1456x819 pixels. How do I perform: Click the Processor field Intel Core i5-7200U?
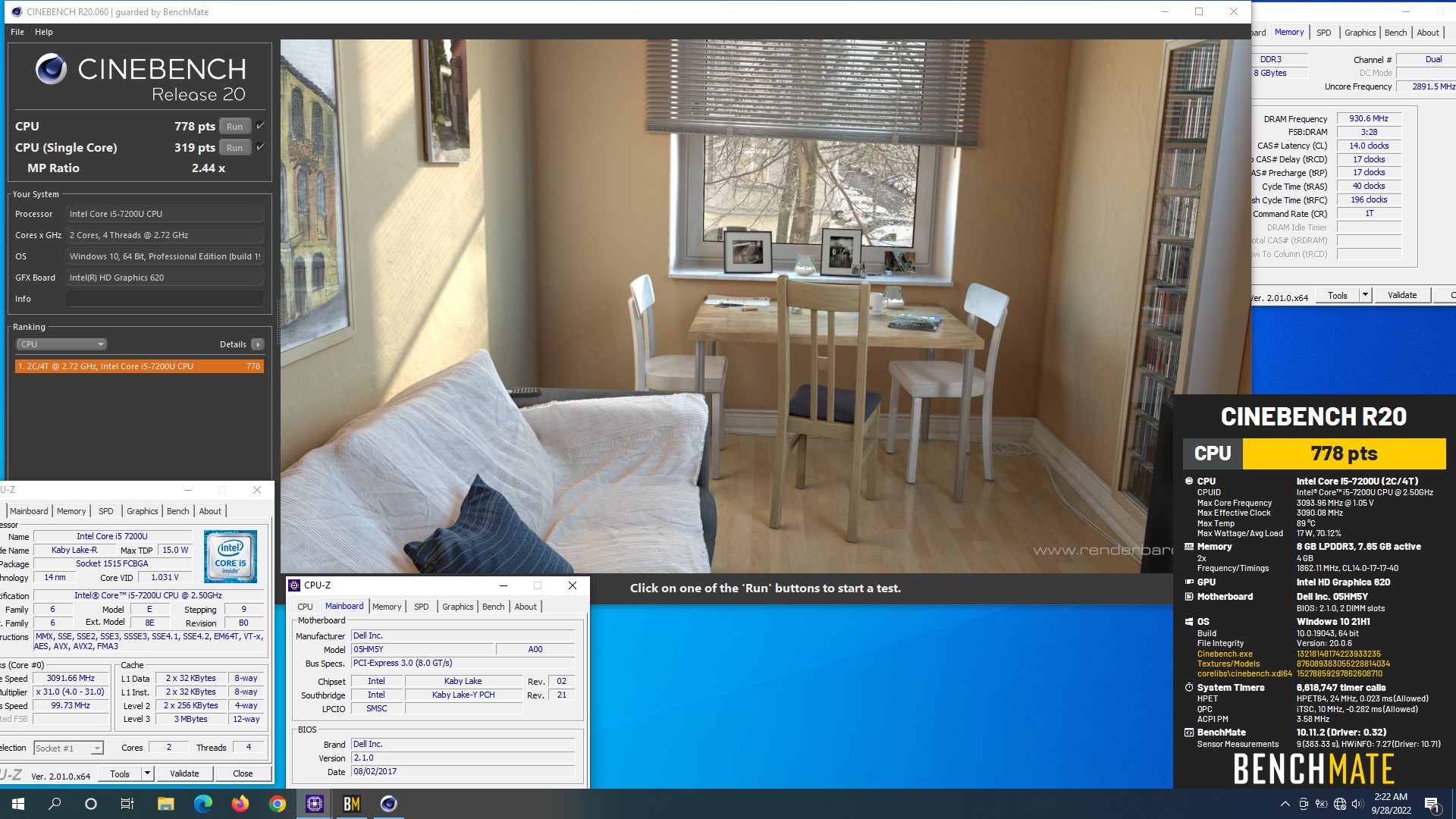[x=165, y=214]
